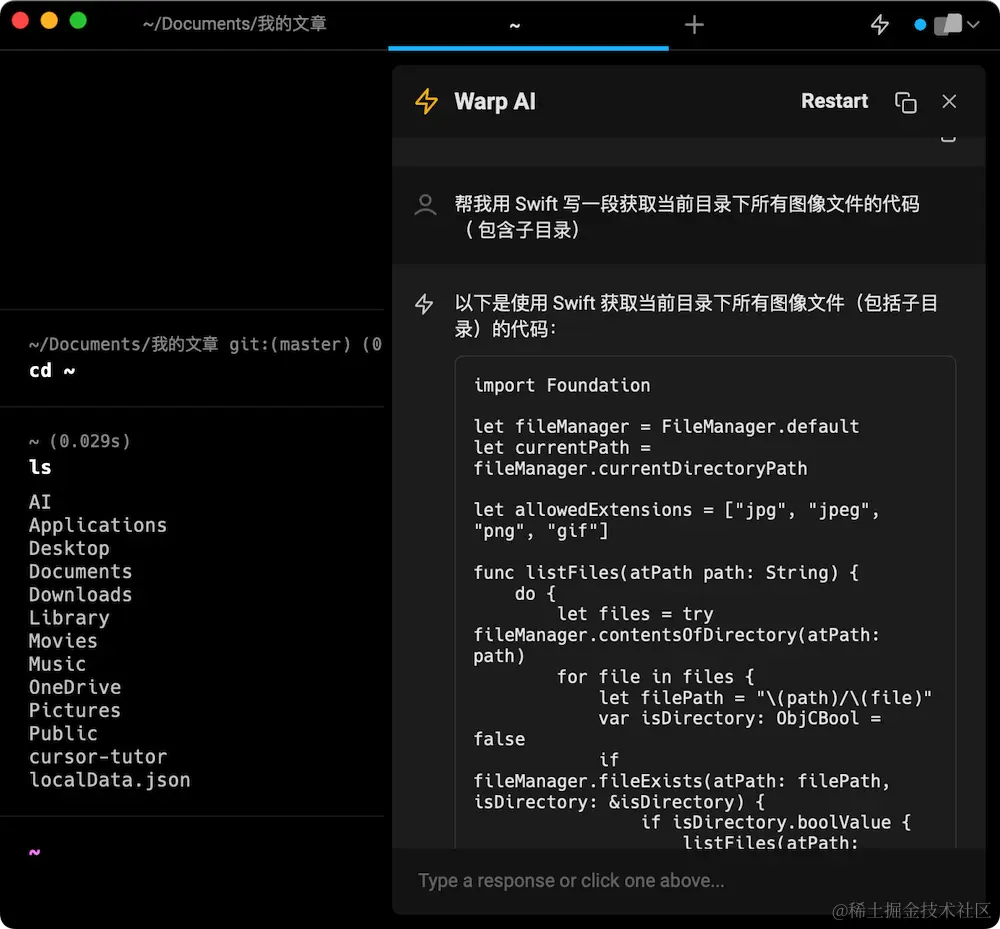This screenshot has height=929, width=1000.
Task: Click the 'for file in files {' code line
Action: [656, 677]
